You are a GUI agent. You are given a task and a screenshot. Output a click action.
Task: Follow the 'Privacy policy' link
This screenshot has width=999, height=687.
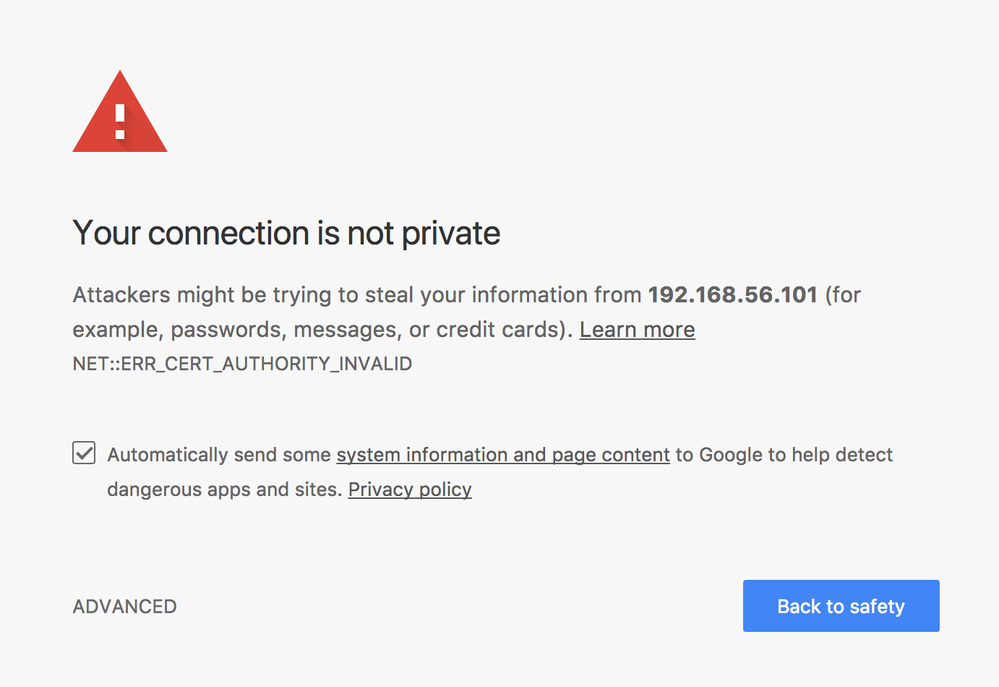click(409, 489)
